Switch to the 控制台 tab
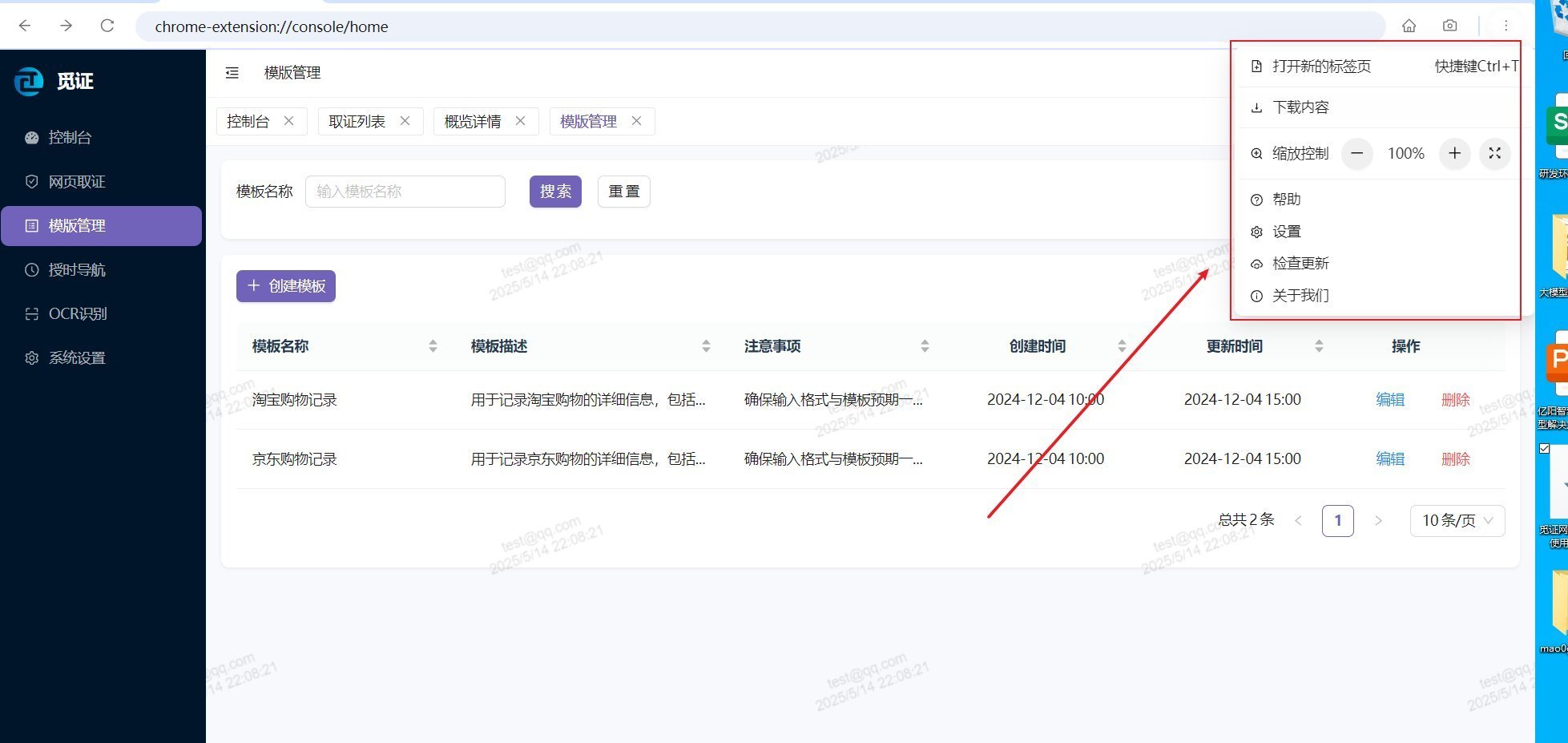This screenshot has height=743, width=1568. [248, 121]
